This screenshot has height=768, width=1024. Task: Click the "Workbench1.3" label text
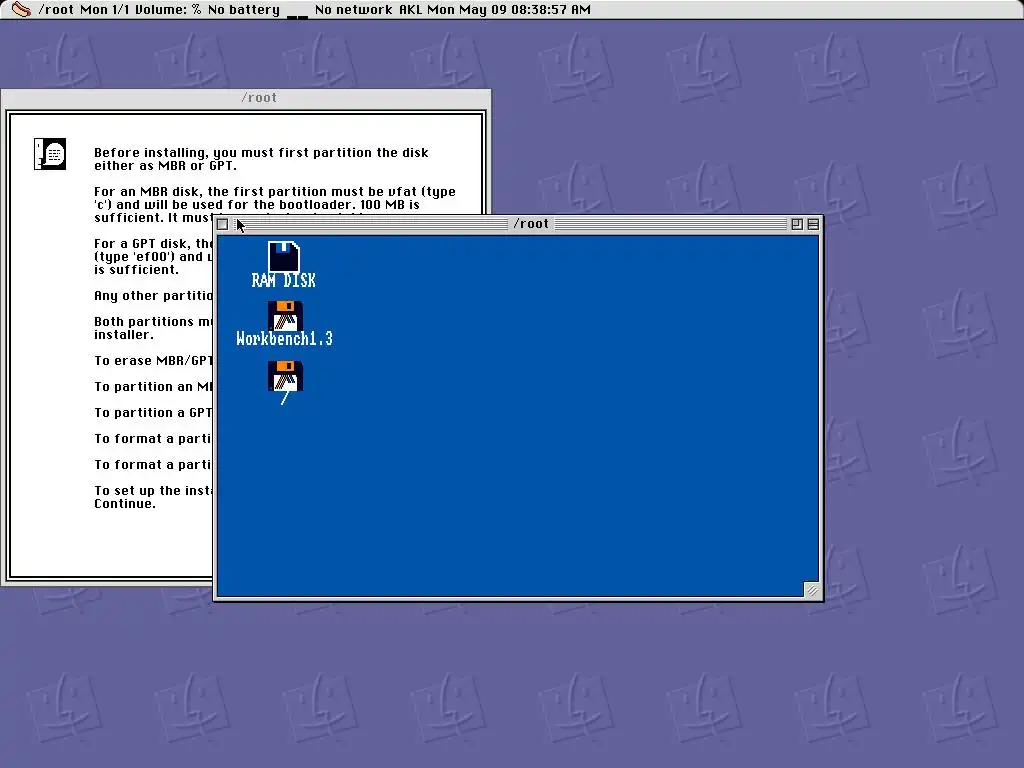click(x=284, y=338)
